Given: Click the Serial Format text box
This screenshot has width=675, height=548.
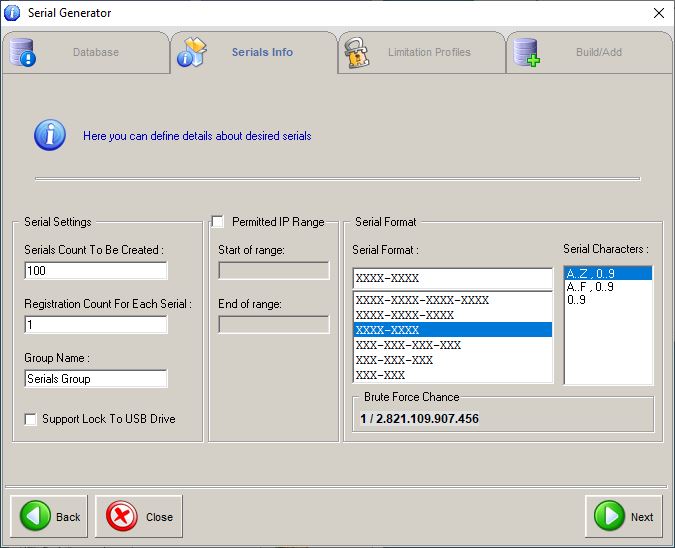Looking at the screenshot, I should 452,278.
